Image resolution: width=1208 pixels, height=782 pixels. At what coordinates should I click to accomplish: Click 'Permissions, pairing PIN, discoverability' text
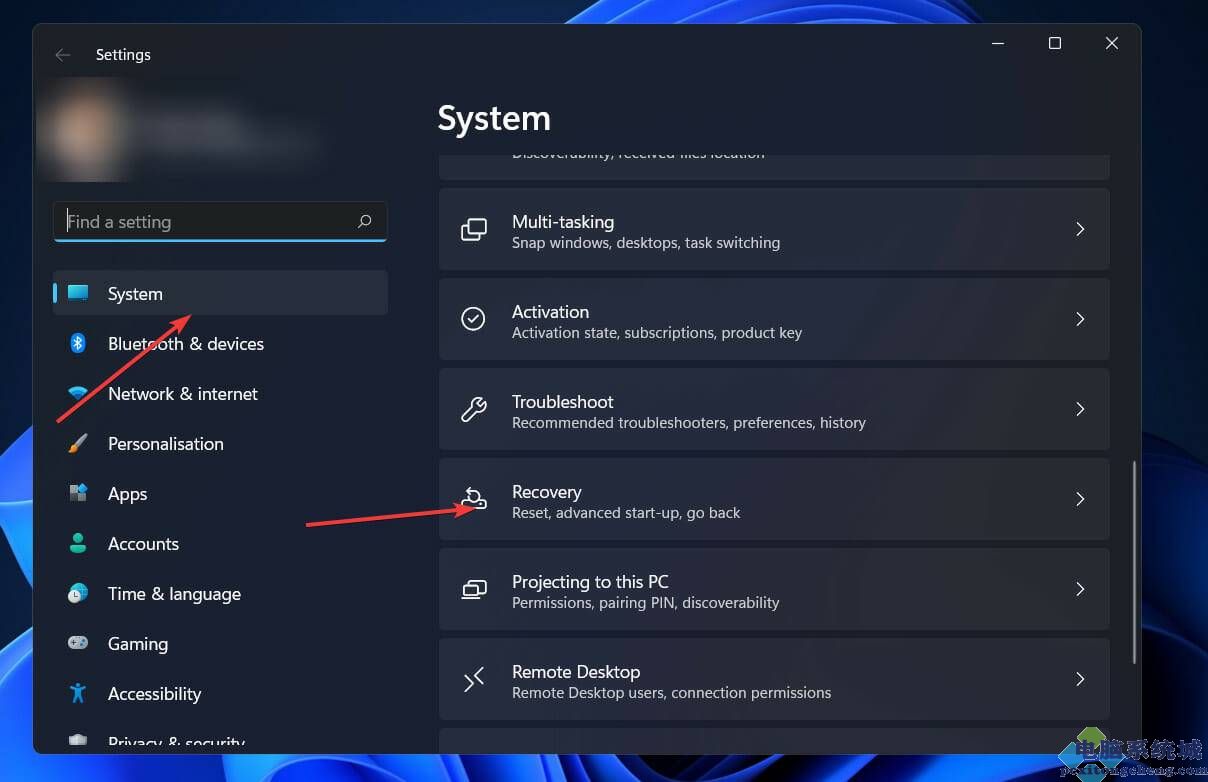pos(646,603)
